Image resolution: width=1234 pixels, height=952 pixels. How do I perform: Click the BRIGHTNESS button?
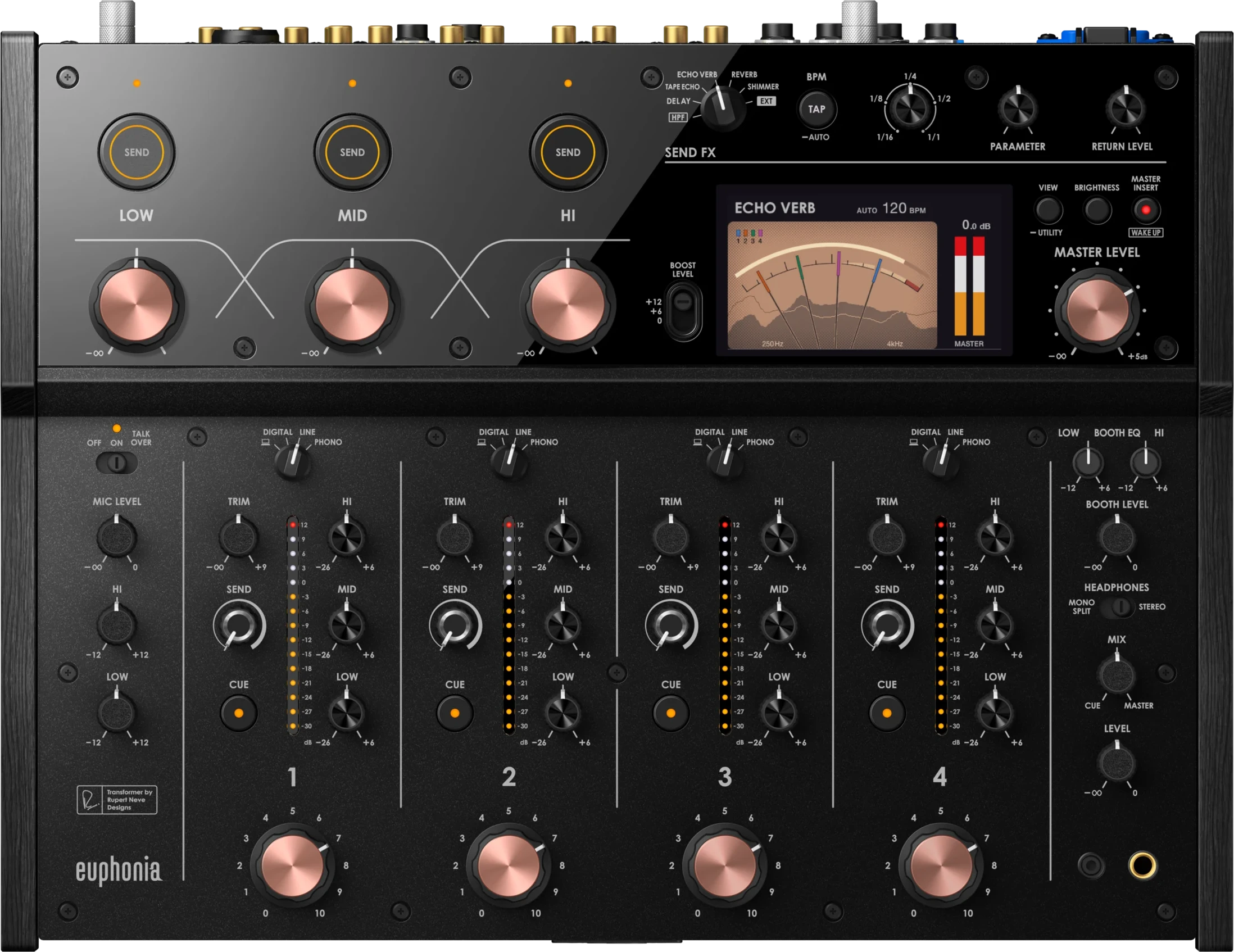click(1097, 210)
